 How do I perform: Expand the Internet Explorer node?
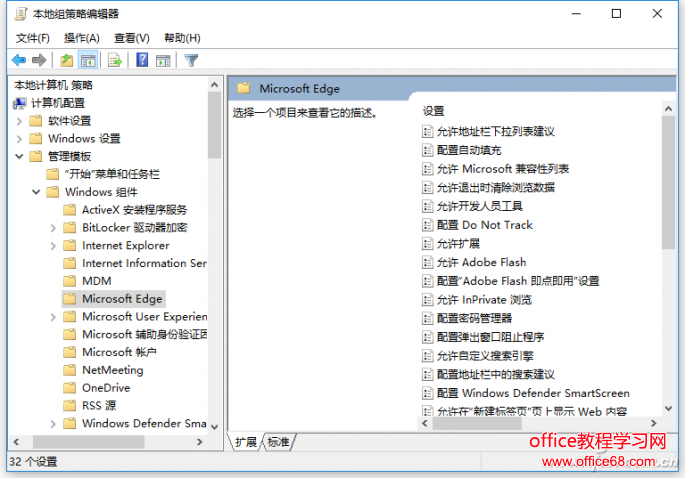click(53, 246)
